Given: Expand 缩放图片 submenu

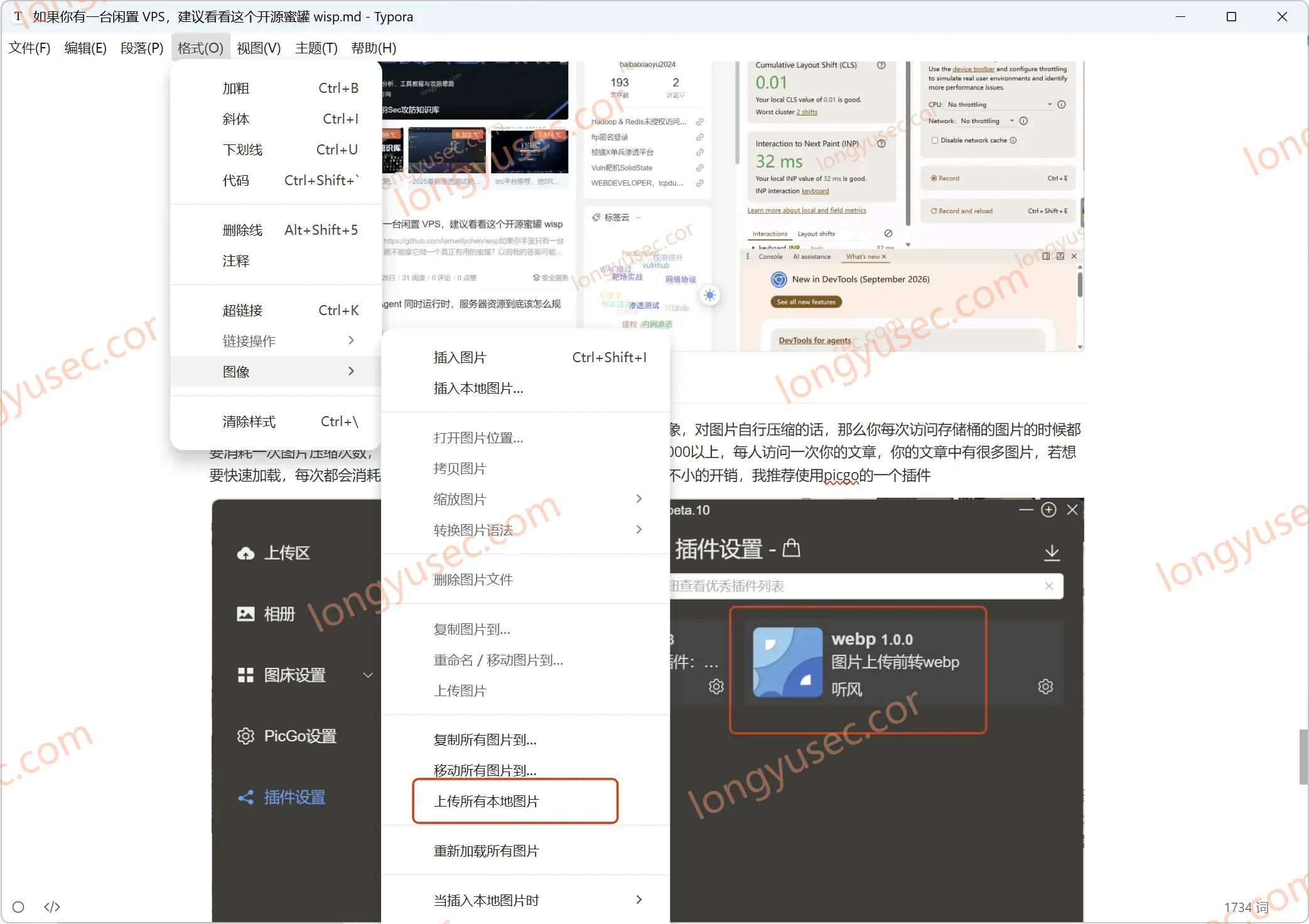Looking at the screenshot, I should click(x=525, y=499).
